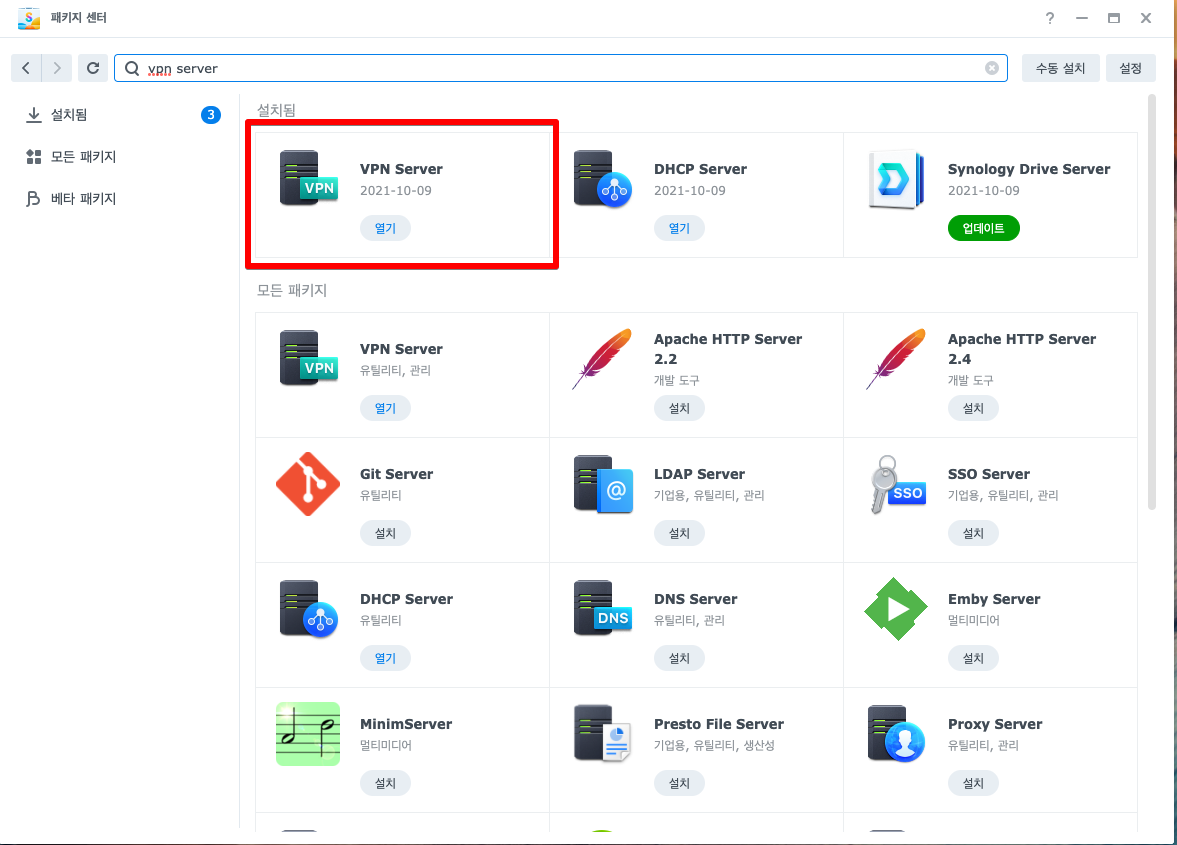
Task: Click the LDAP Server package name
Action: (x=699, y=474)
